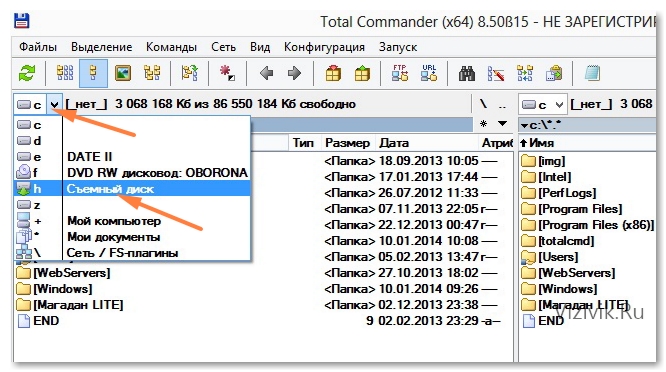
Task: Go back with left arrow icon
Action: pos(266,73)
